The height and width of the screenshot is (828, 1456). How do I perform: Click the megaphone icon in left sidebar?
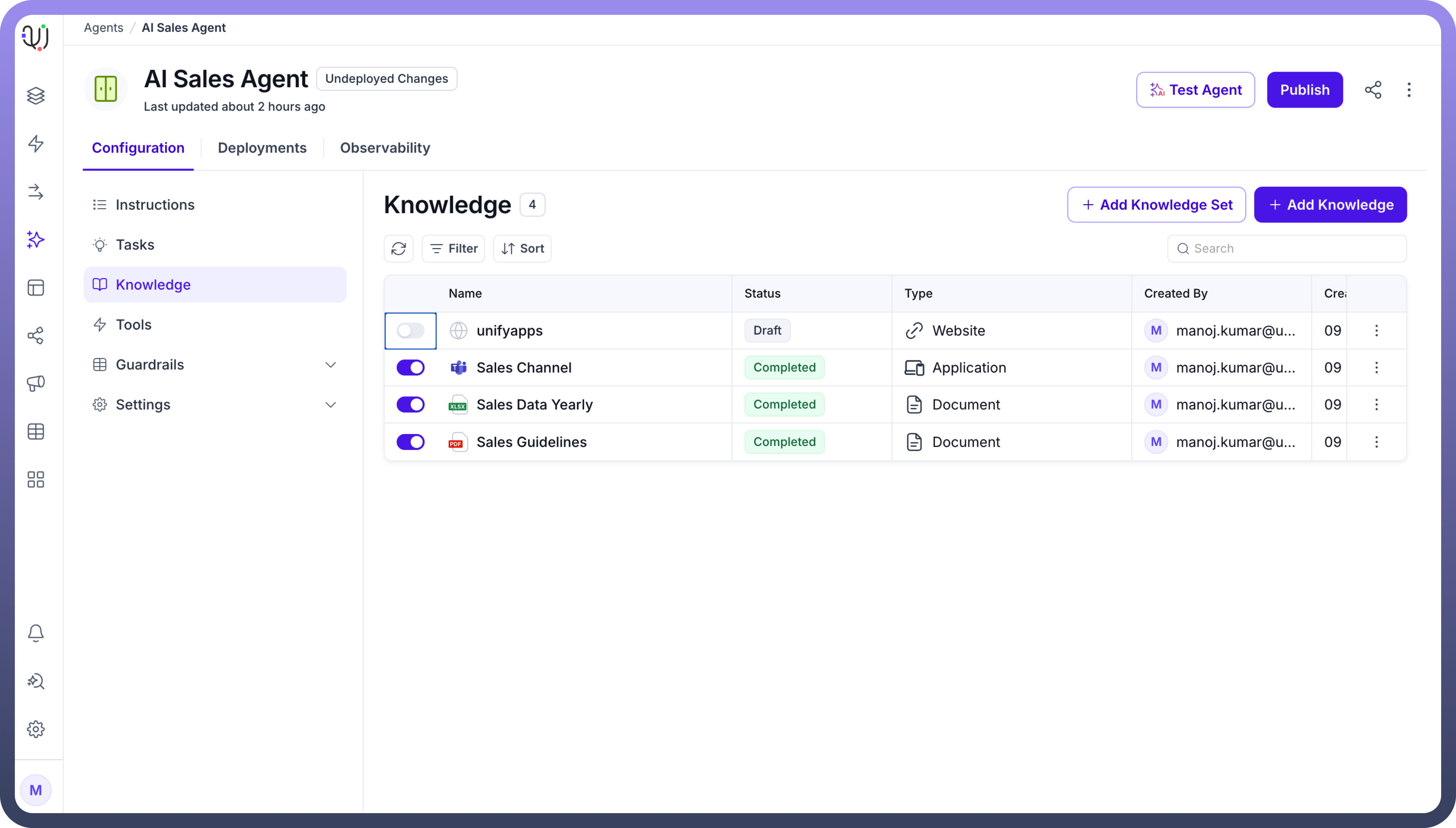[x=36, y=383]
